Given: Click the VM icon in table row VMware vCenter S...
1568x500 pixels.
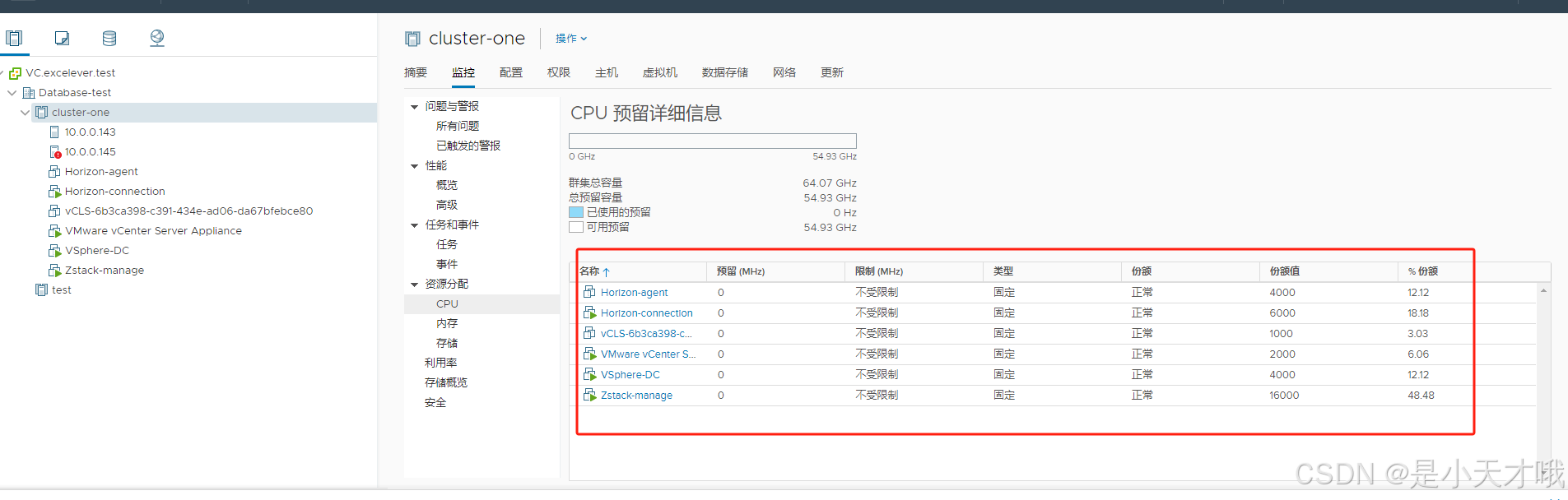Looking at the screenshot, I should click(x=589, y=354).
